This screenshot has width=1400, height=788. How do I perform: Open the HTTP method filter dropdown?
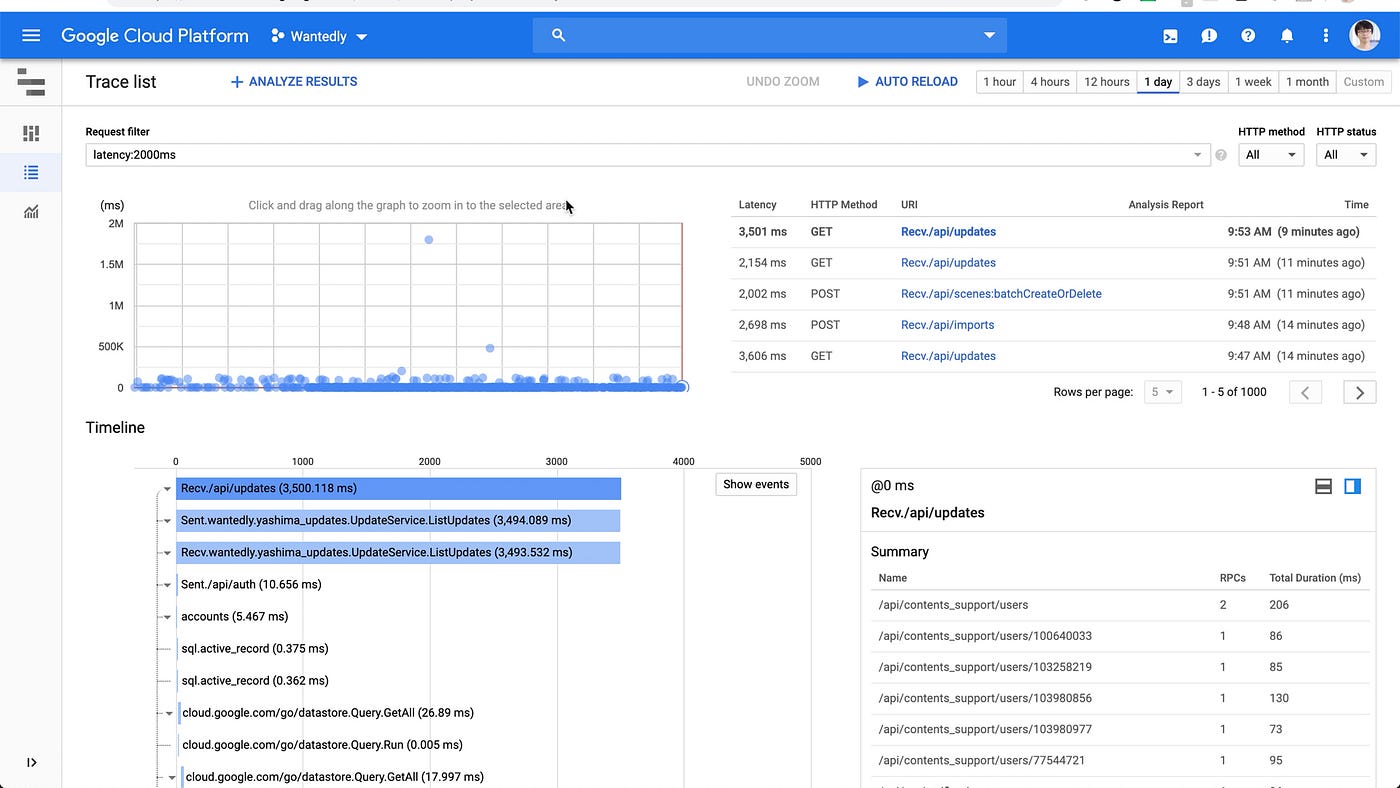(1270, 154)
